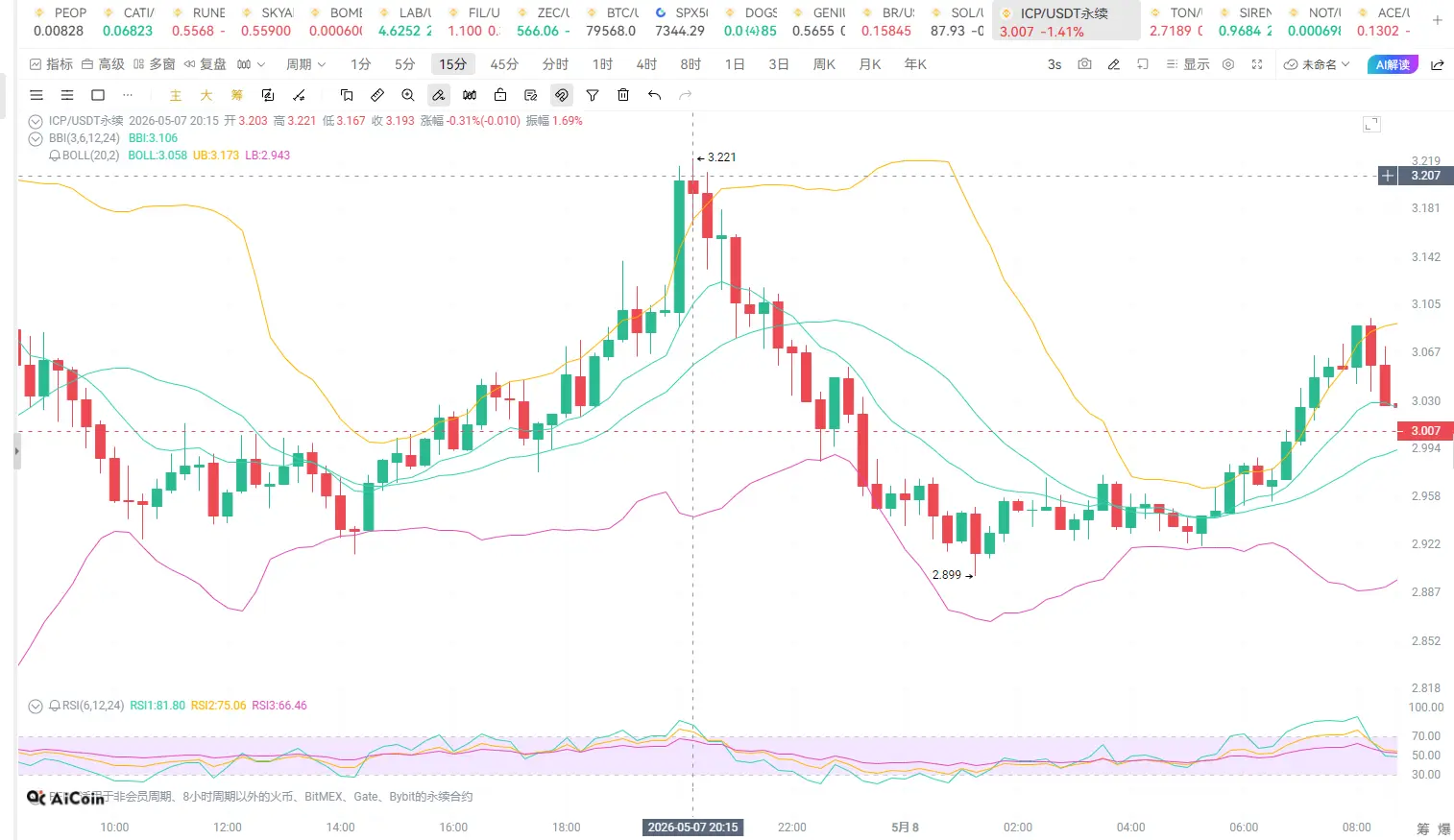Start 复盘 replay mode
Viewport: 1454px width, 840px height.
(x=205, y=64)
